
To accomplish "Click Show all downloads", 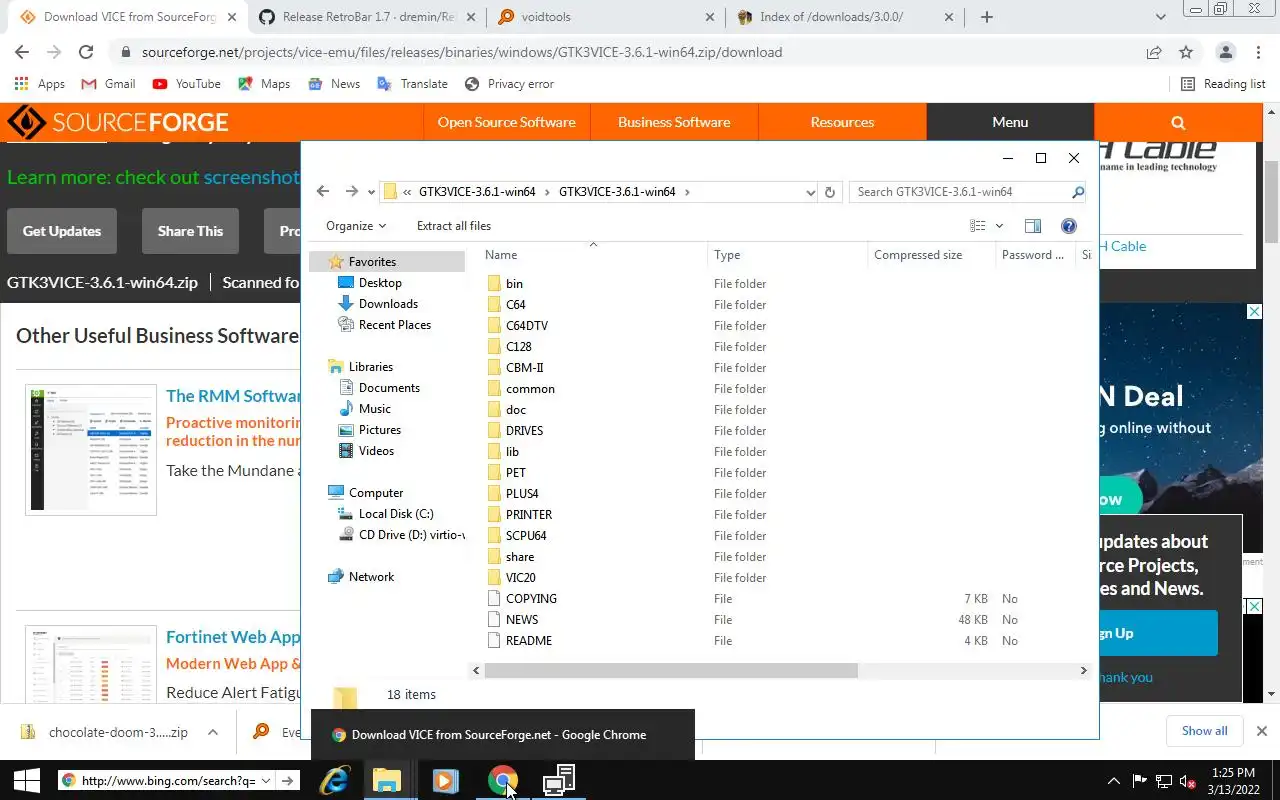I will (1204, 731).
